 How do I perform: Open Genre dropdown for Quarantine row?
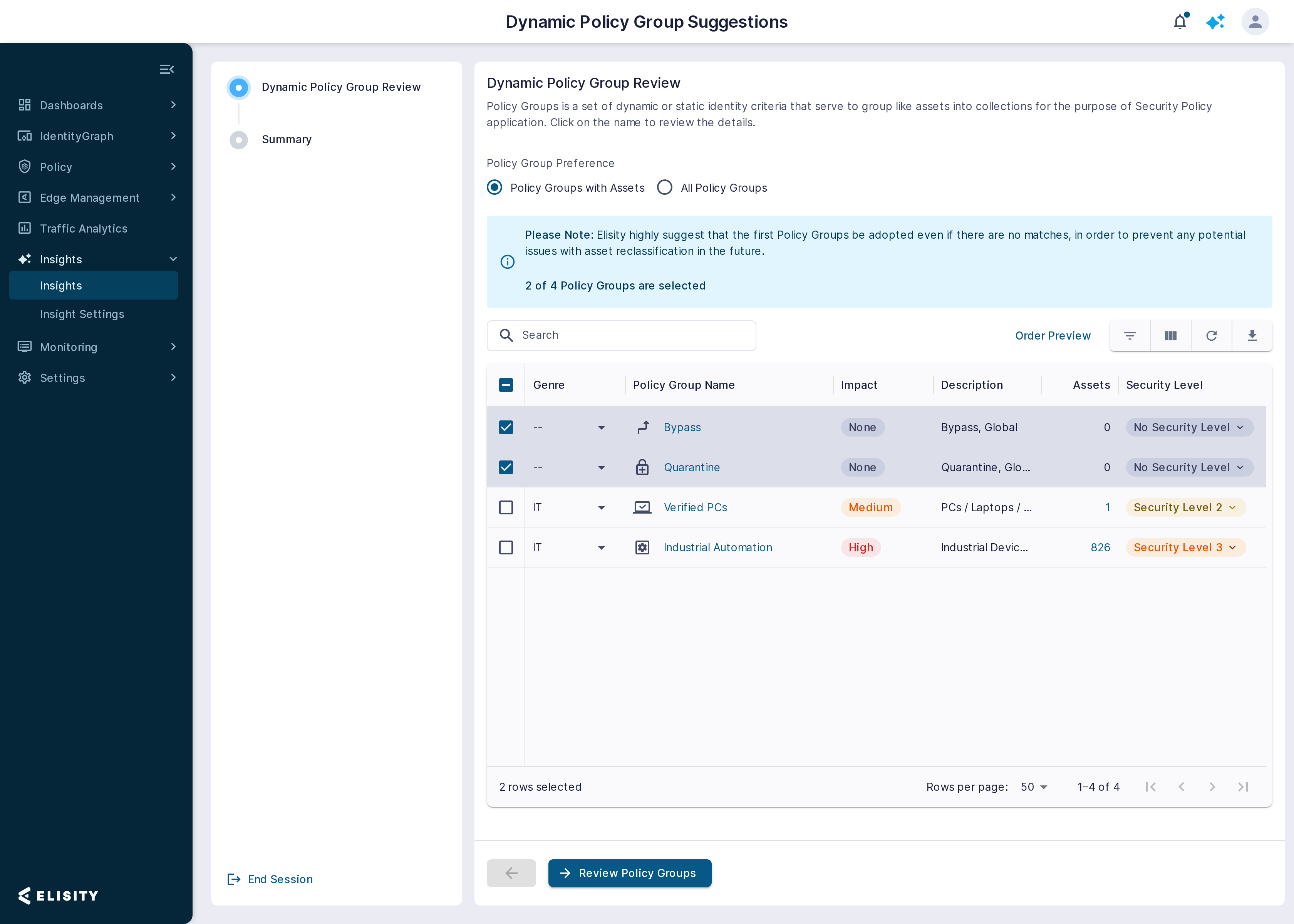[x=602, y=467]
